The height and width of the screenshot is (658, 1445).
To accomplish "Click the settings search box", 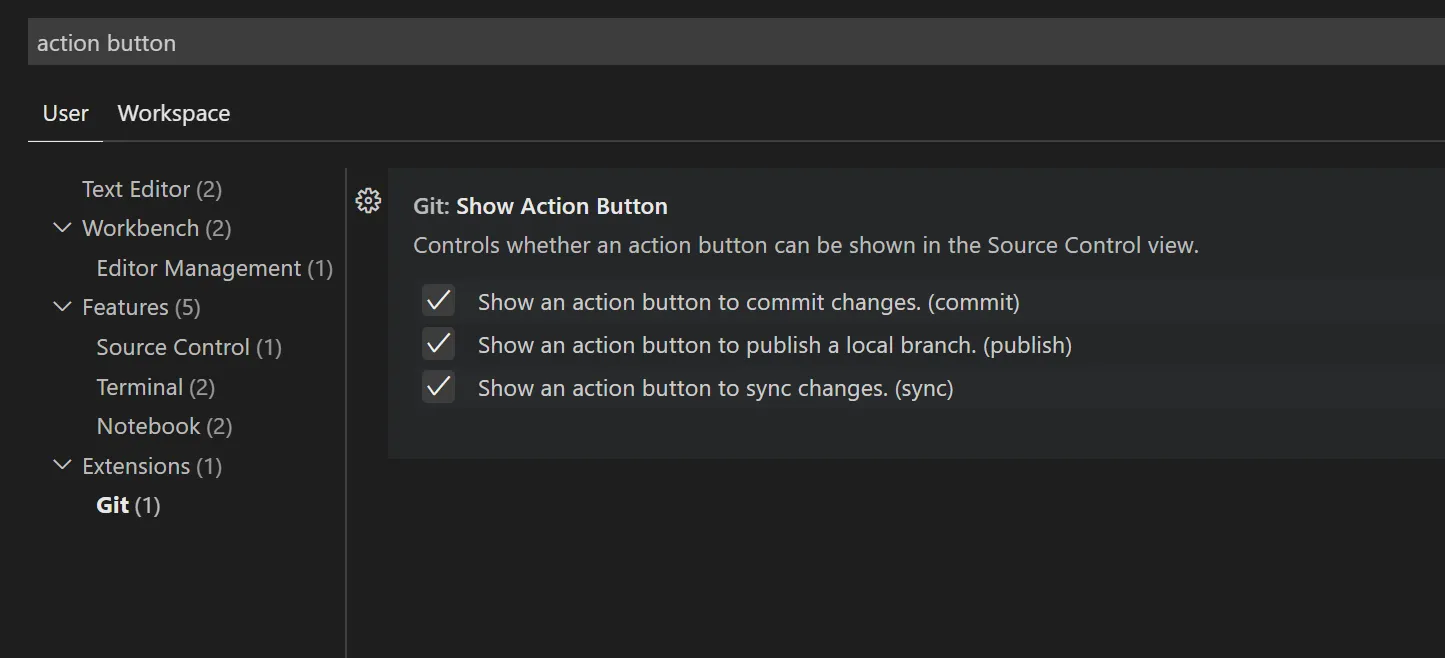I will [x=700, y=43].
